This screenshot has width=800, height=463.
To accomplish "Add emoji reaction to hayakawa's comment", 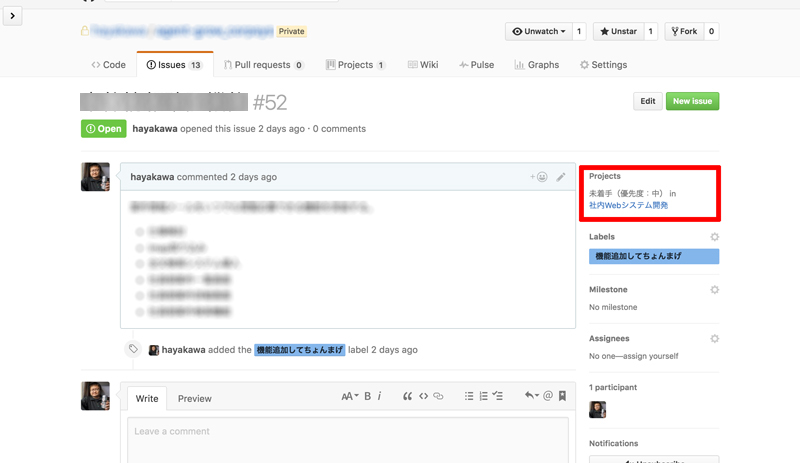I will (539, 177).
